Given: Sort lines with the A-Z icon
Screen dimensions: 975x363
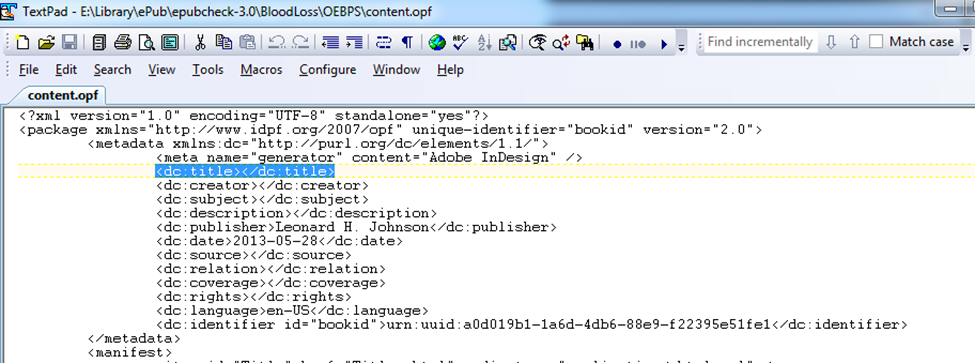Looking at the screenshot, I should (484, 42).
